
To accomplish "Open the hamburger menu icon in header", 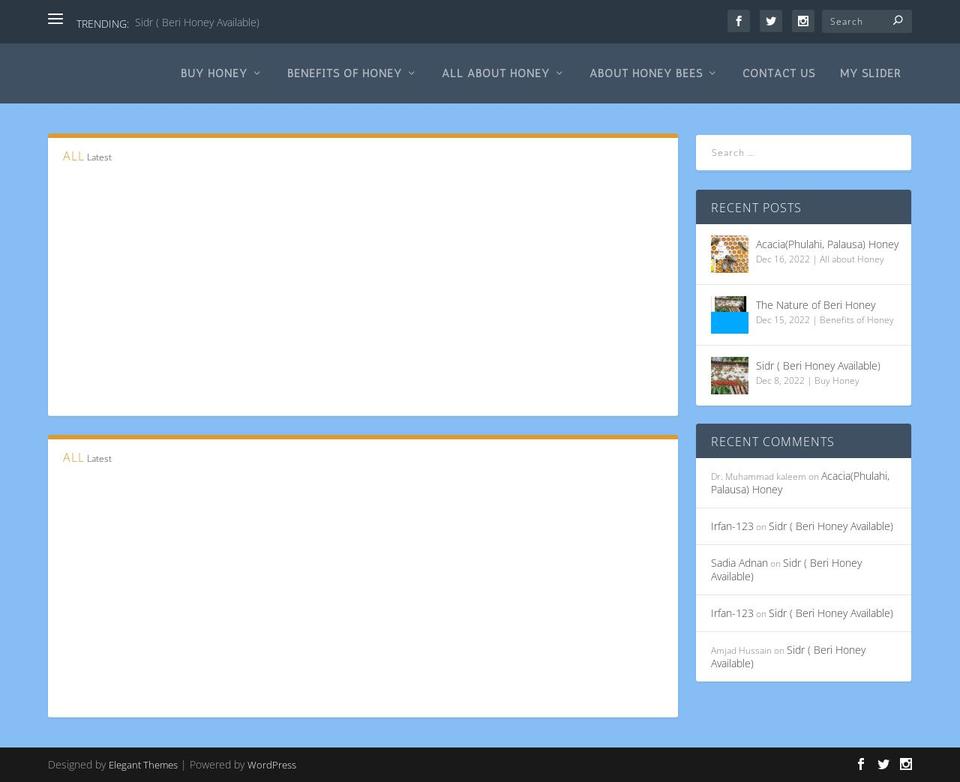I will pyautogui.click(x=55, y=19).
